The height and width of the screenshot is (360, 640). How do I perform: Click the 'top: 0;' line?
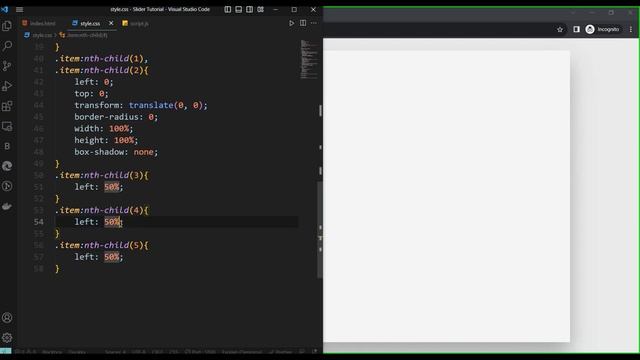[91, 93]
